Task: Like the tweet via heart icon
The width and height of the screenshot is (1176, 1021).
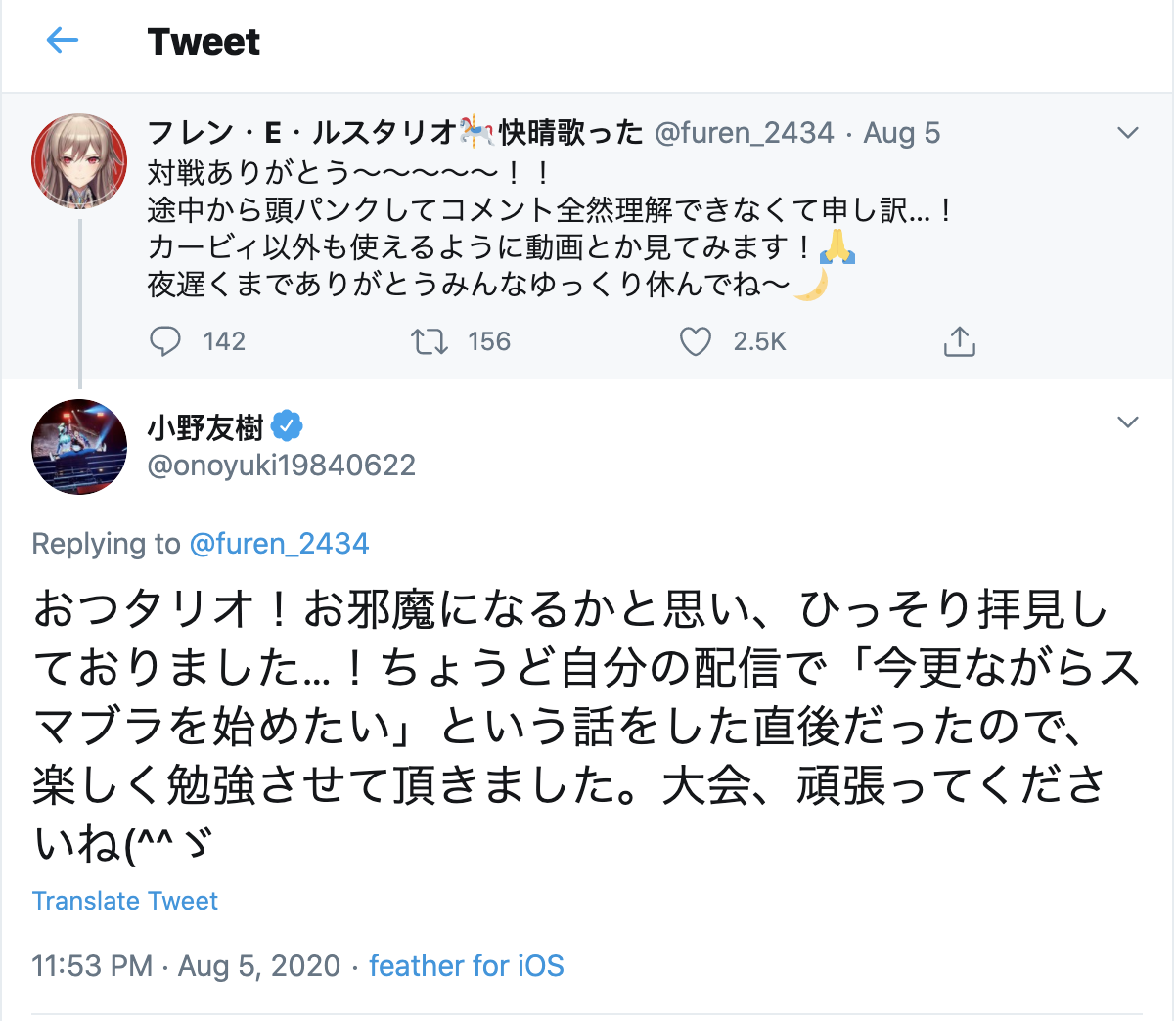Action: pyautogui.click(x=696, y=341)
